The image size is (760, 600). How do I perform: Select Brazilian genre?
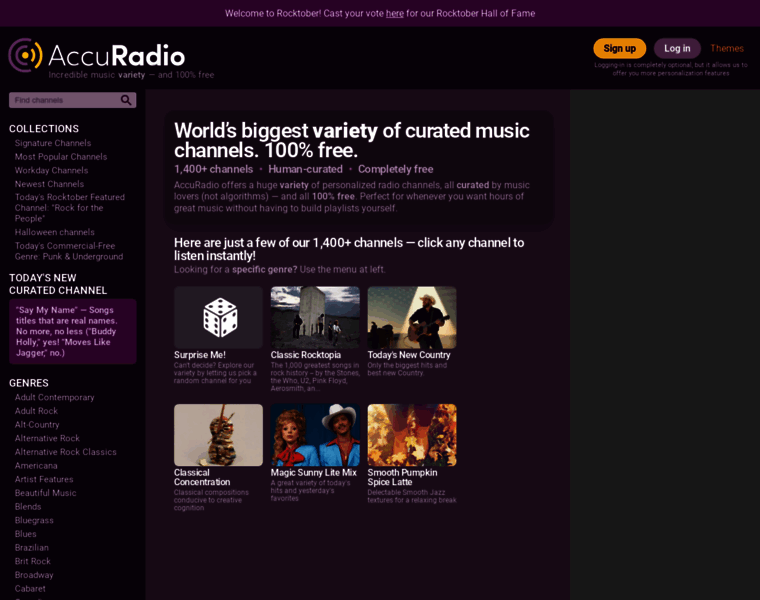(32, 547)
